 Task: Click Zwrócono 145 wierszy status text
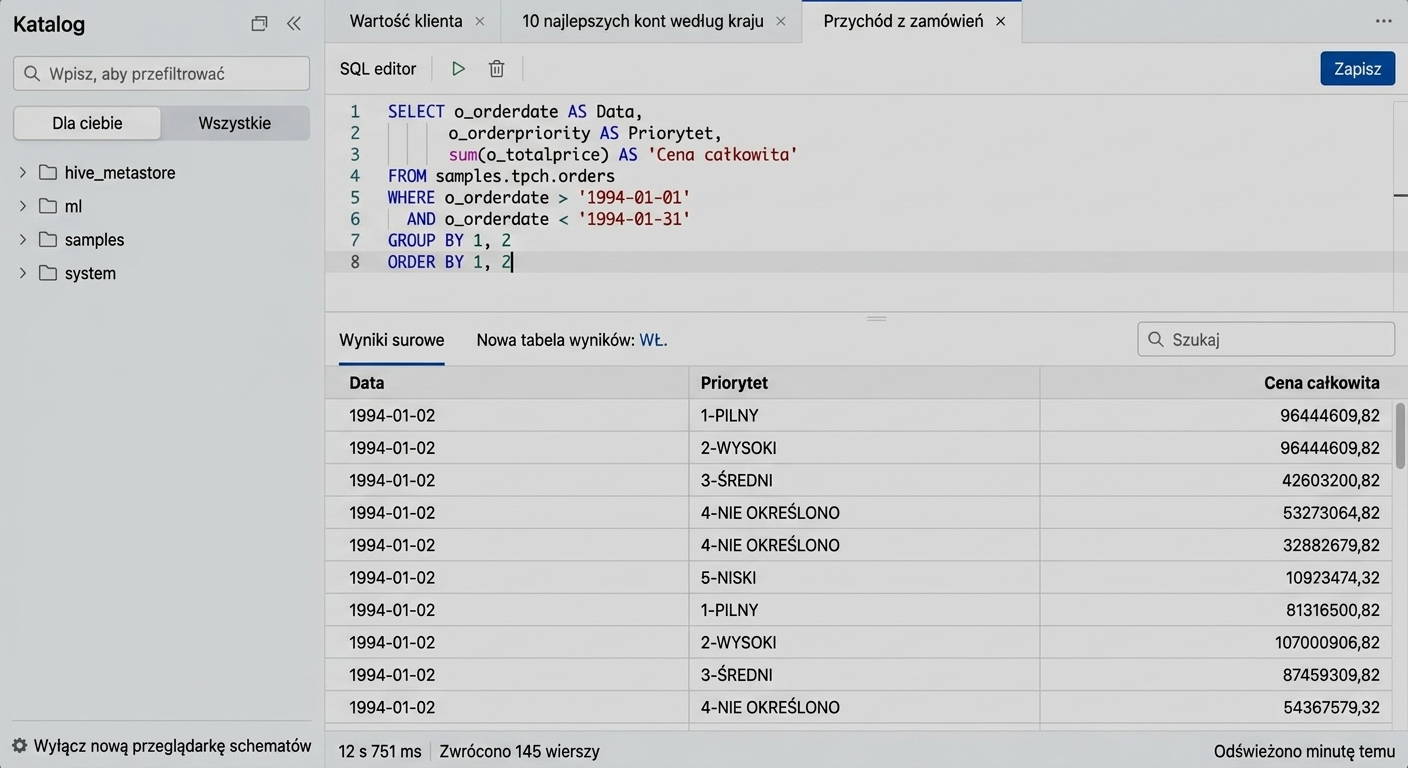coord(519,751)
